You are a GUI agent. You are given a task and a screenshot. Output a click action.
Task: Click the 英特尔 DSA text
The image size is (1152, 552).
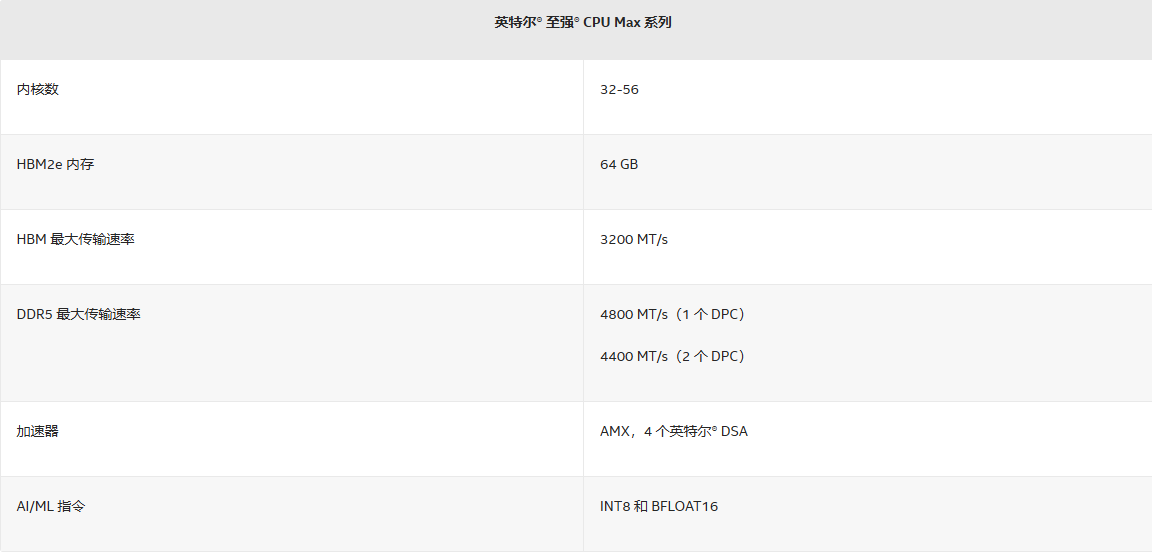point(708,431)
